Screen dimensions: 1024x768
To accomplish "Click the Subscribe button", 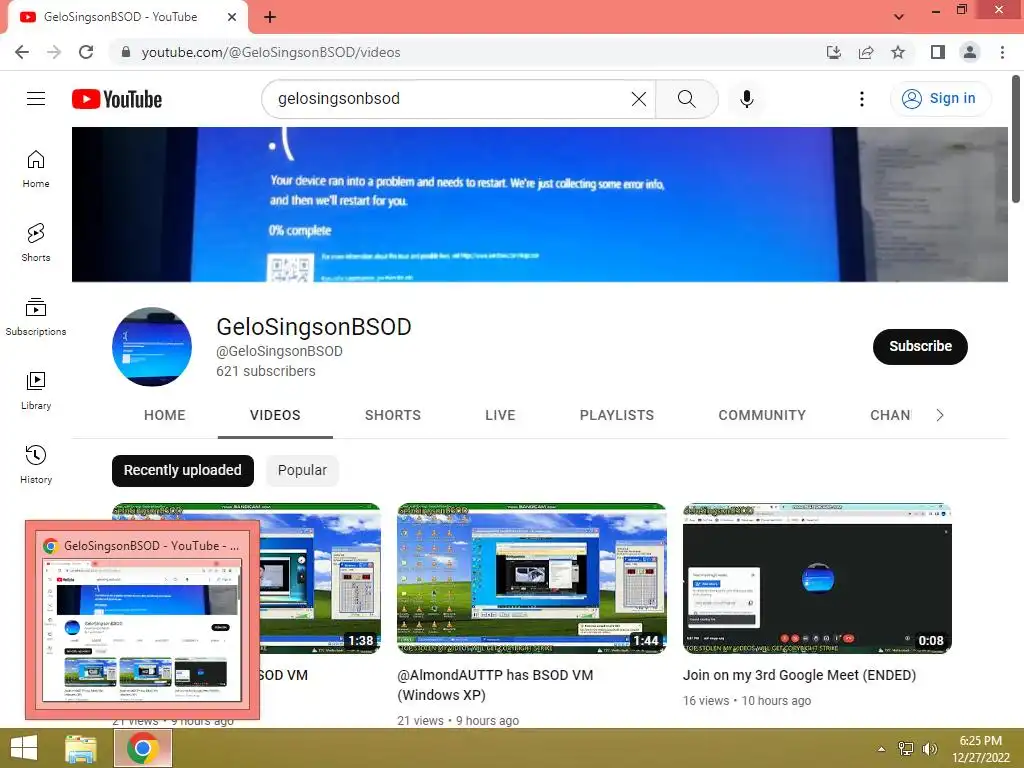I will [x=920, y=347].
